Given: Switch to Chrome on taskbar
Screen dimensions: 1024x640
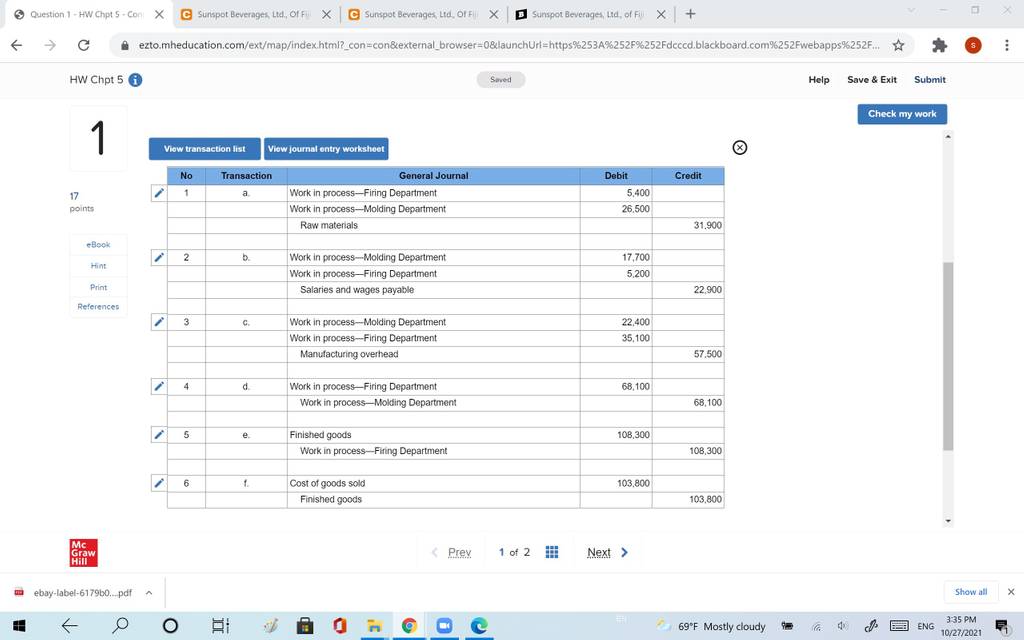Looking at the screenshot, I should point(409,626).
